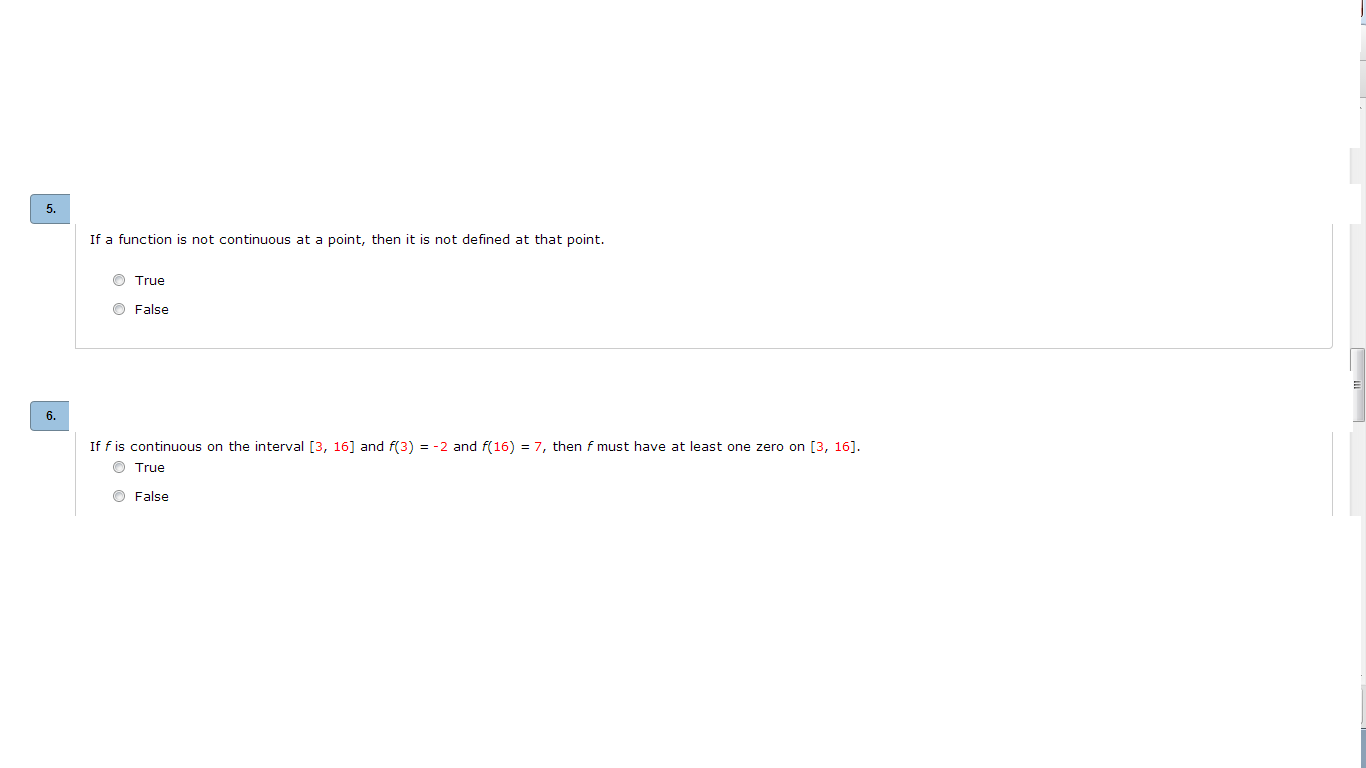This screenshot has width=1366, height=768.
Task: Select the False radio button for question 6
Action: (119, 496)
